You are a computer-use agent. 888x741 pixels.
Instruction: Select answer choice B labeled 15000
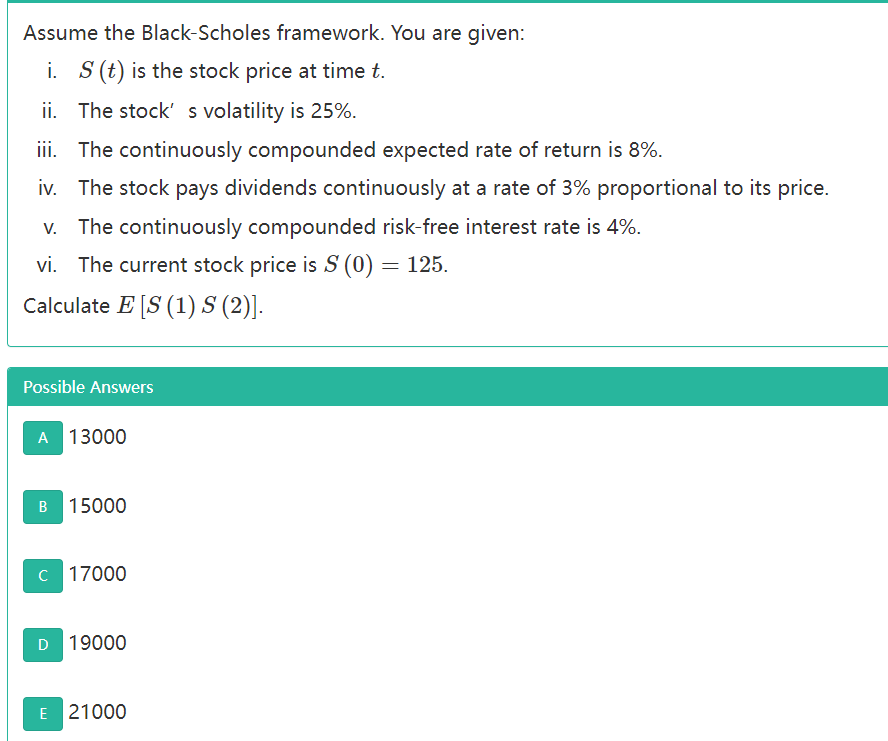97,507
